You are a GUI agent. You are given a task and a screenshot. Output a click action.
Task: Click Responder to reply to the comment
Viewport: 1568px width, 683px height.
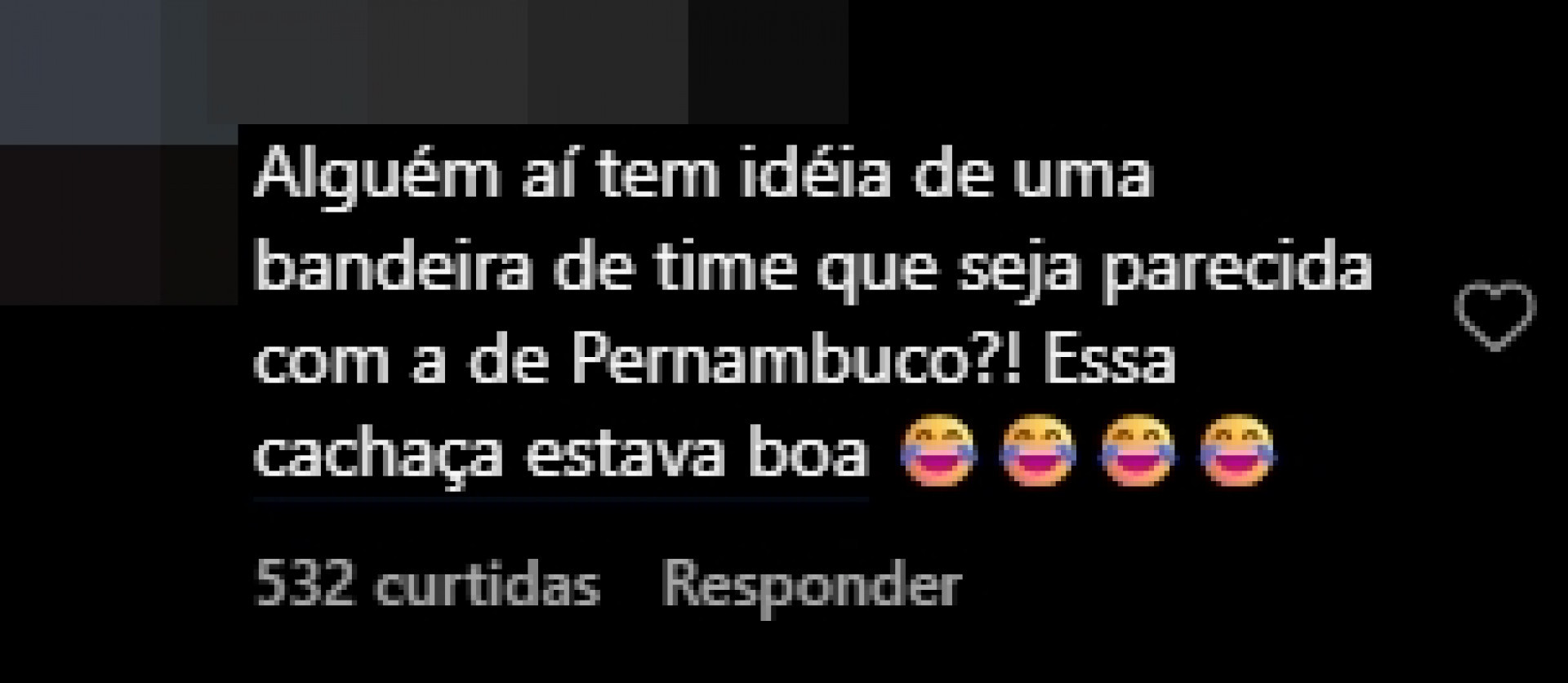tap(810, 586)
